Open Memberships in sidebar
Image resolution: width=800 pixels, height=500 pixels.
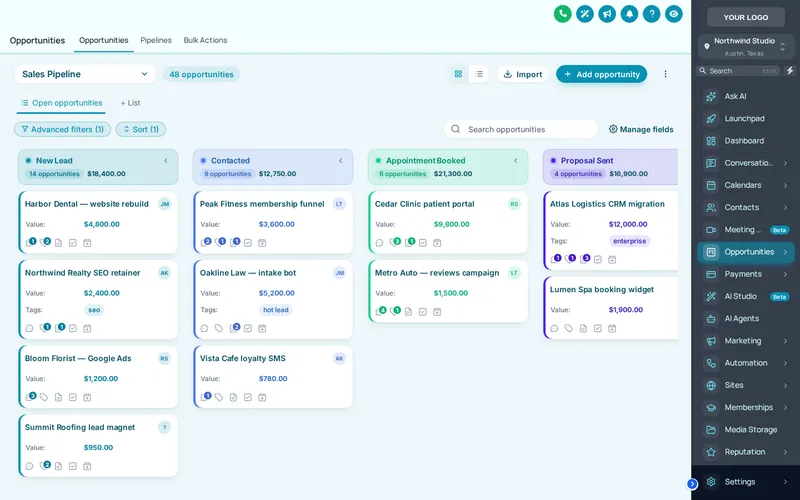pos(746,407)
